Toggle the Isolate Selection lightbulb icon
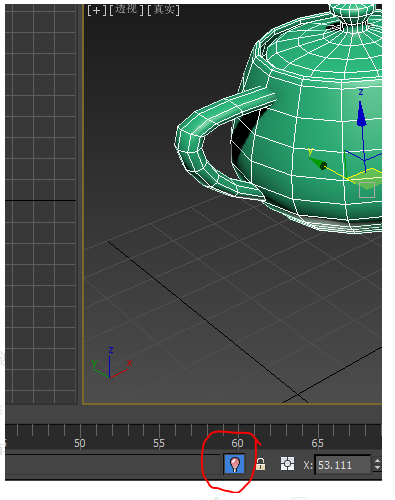Viewport: 395px width, 500px height. (x=235, y=464)
